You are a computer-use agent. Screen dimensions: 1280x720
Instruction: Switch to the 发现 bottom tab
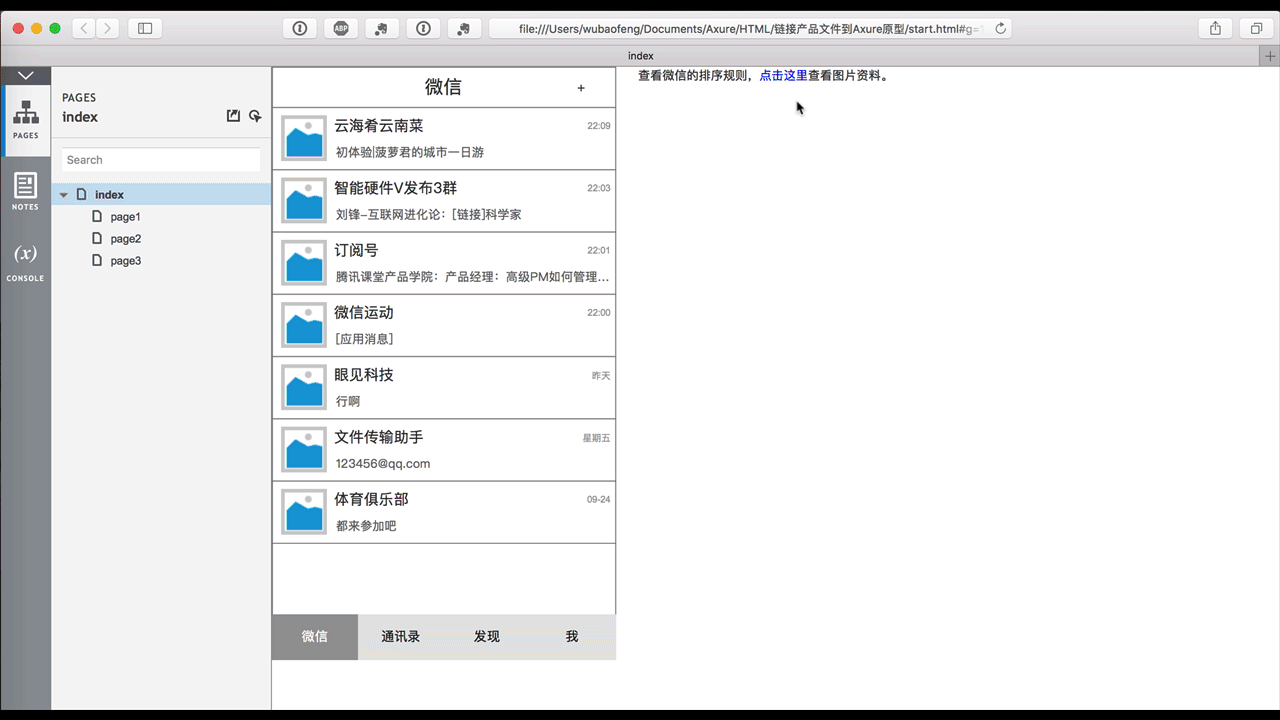pyautogui.click(x=487, y=637)
